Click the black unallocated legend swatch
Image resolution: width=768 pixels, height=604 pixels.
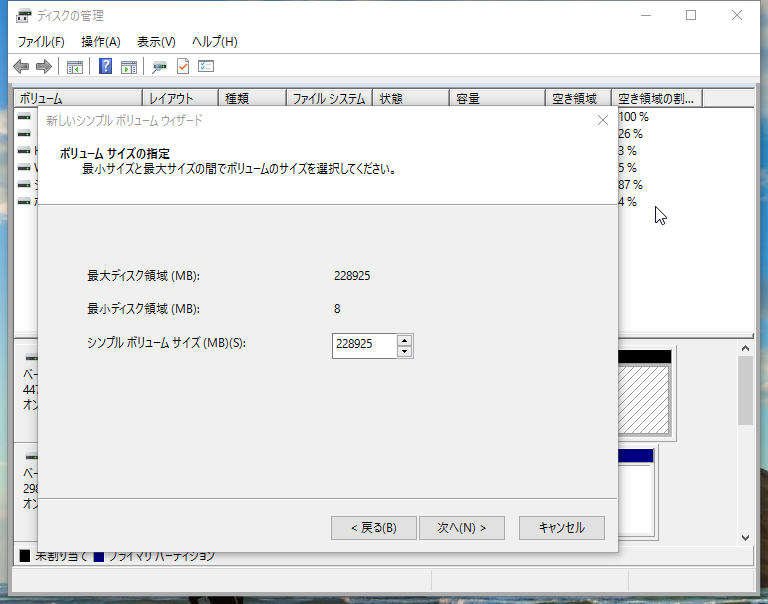tap(25, 556)
